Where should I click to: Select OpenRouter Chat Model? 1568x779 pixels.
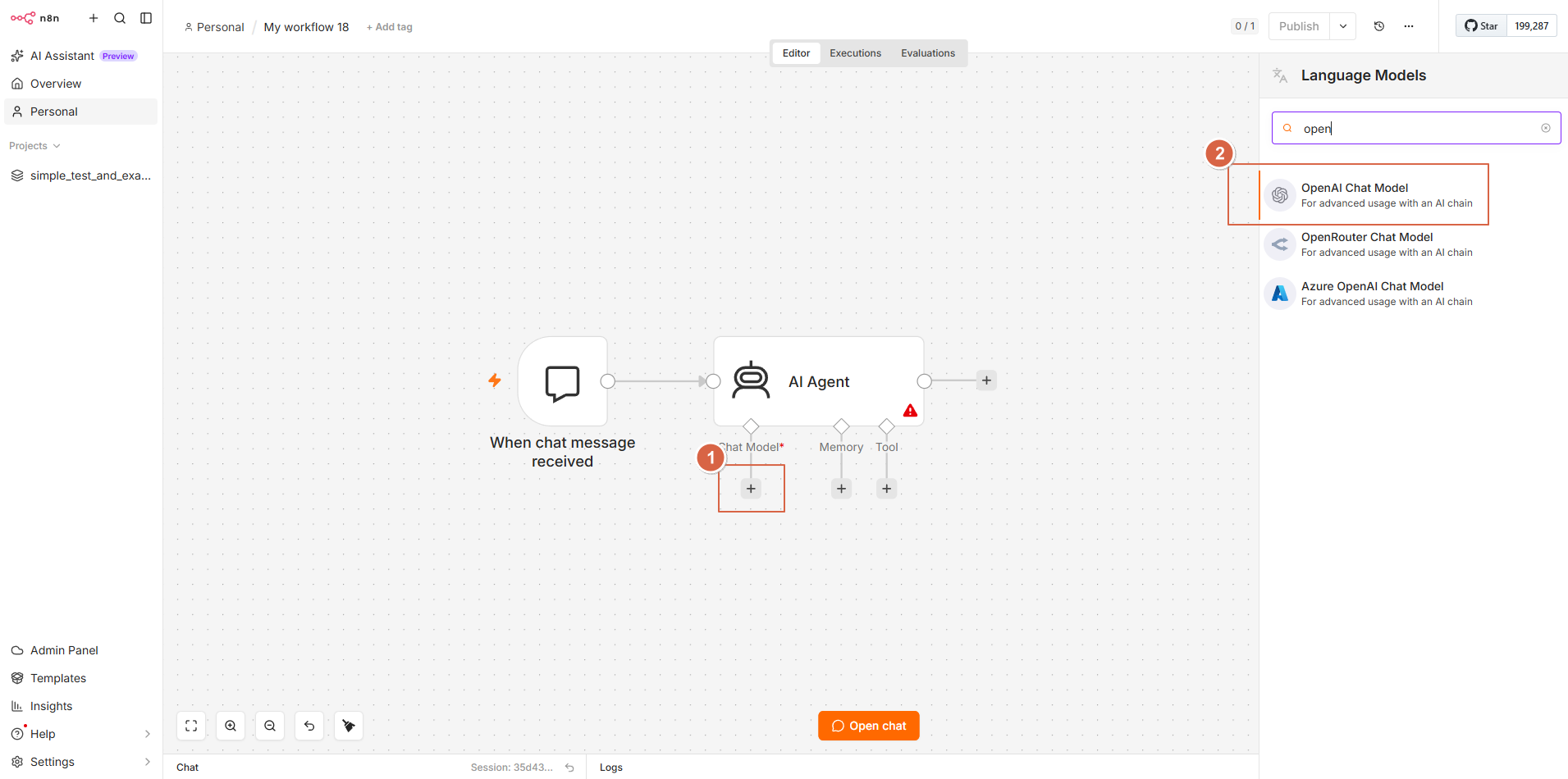click(1414, 244)
